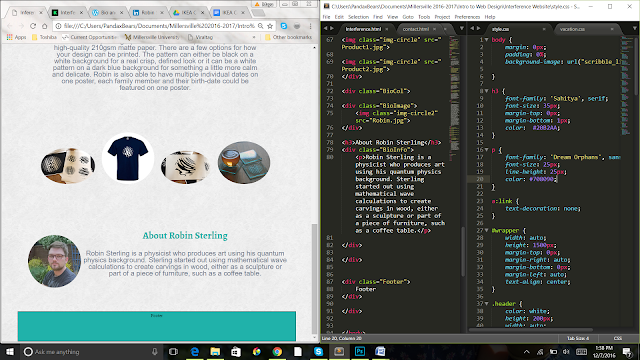Open the Toshiba bookmark folder
Viewport: 640px width, 360px height.
pos(44,37)
